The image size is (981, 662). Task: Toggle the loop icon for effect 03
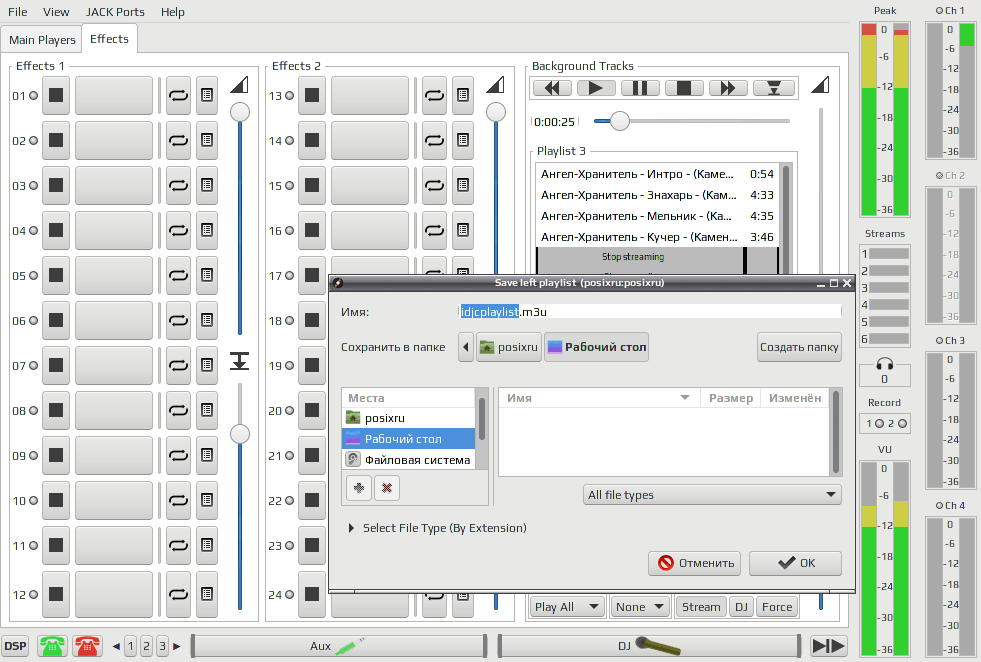click(178, 185)
